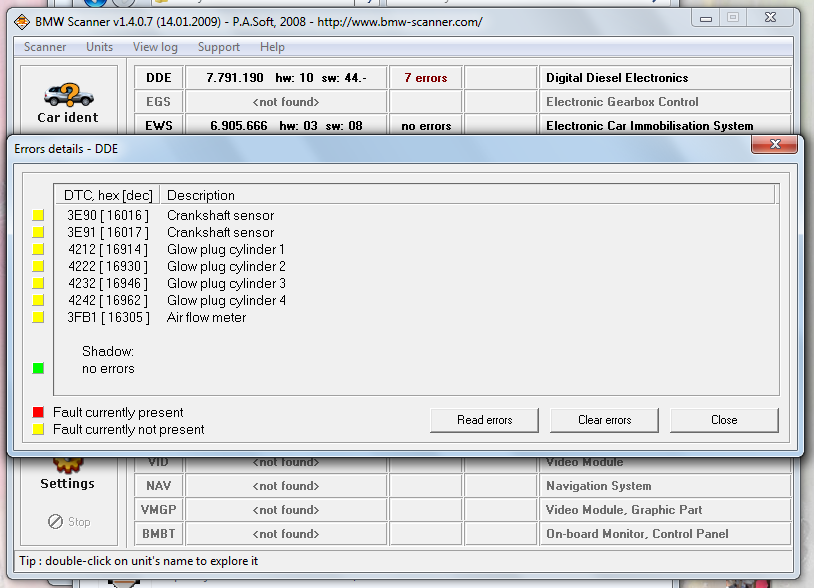The height and width of the screenshot is (588, 814).
Task: Click the VID unit name cell
Action: (x=159, y=463)
